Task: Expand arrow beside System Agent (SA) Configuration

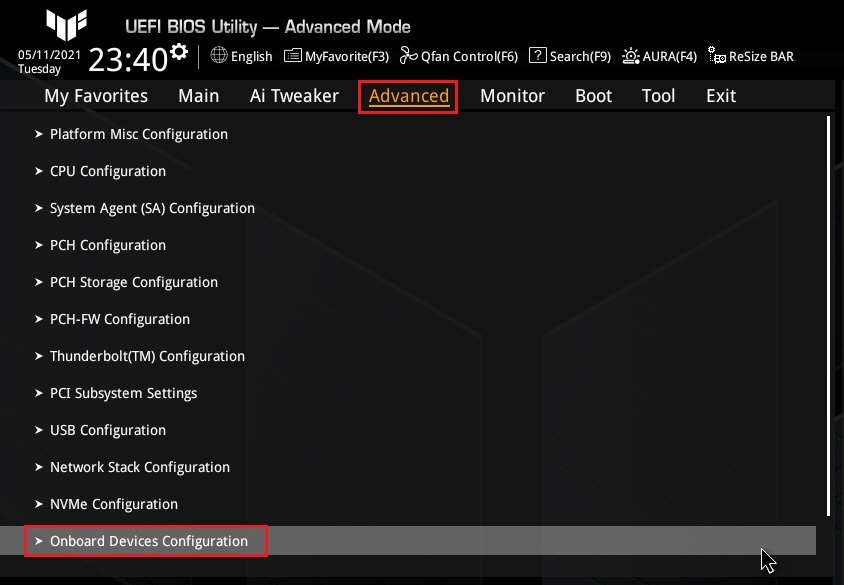Action: coord(38,208)
